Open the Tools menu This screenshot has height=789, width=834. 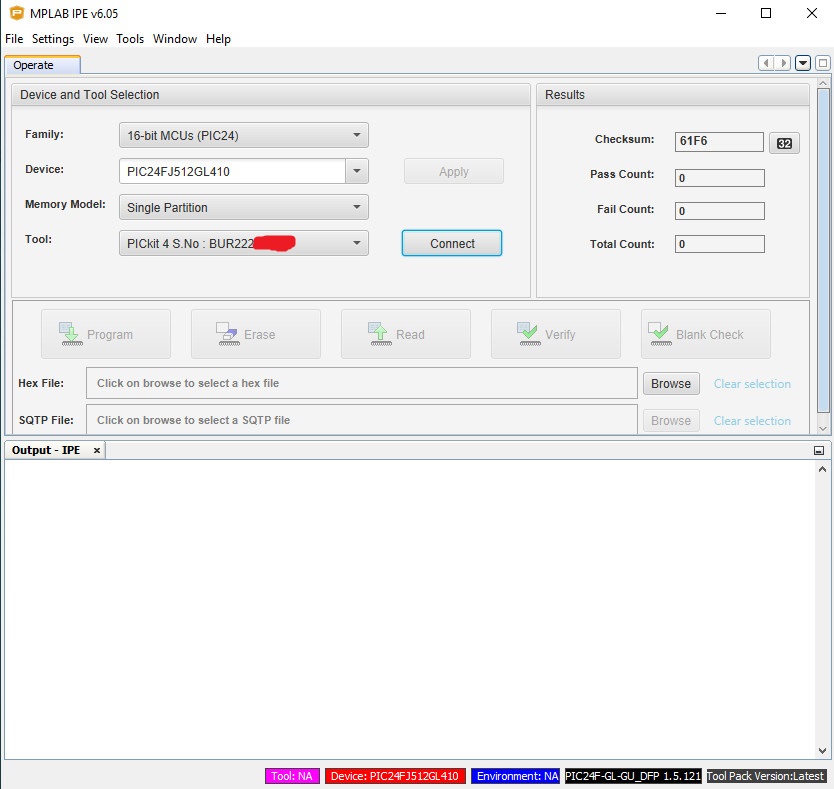(x=130, y=39)
